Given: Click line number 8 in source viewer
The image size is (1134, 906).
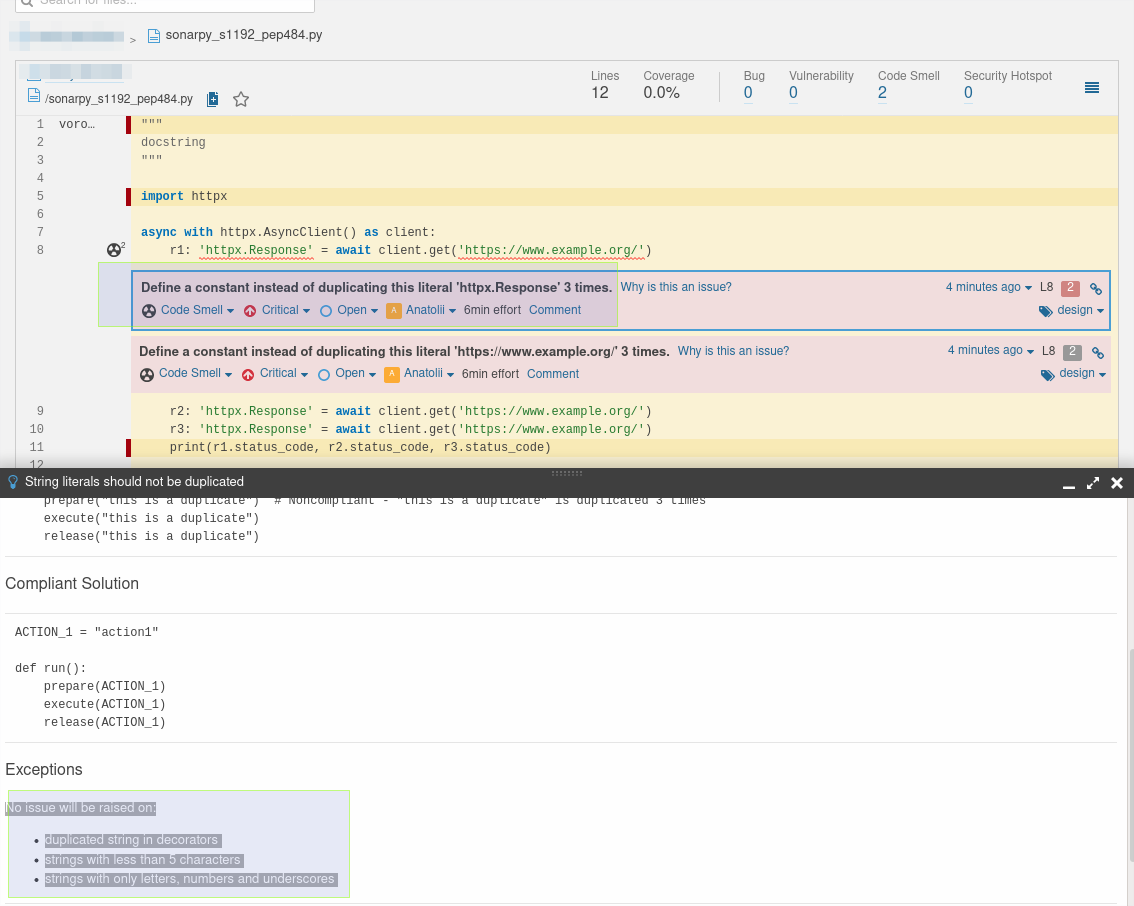Looking at the screenshot, I should pos(40,250).
